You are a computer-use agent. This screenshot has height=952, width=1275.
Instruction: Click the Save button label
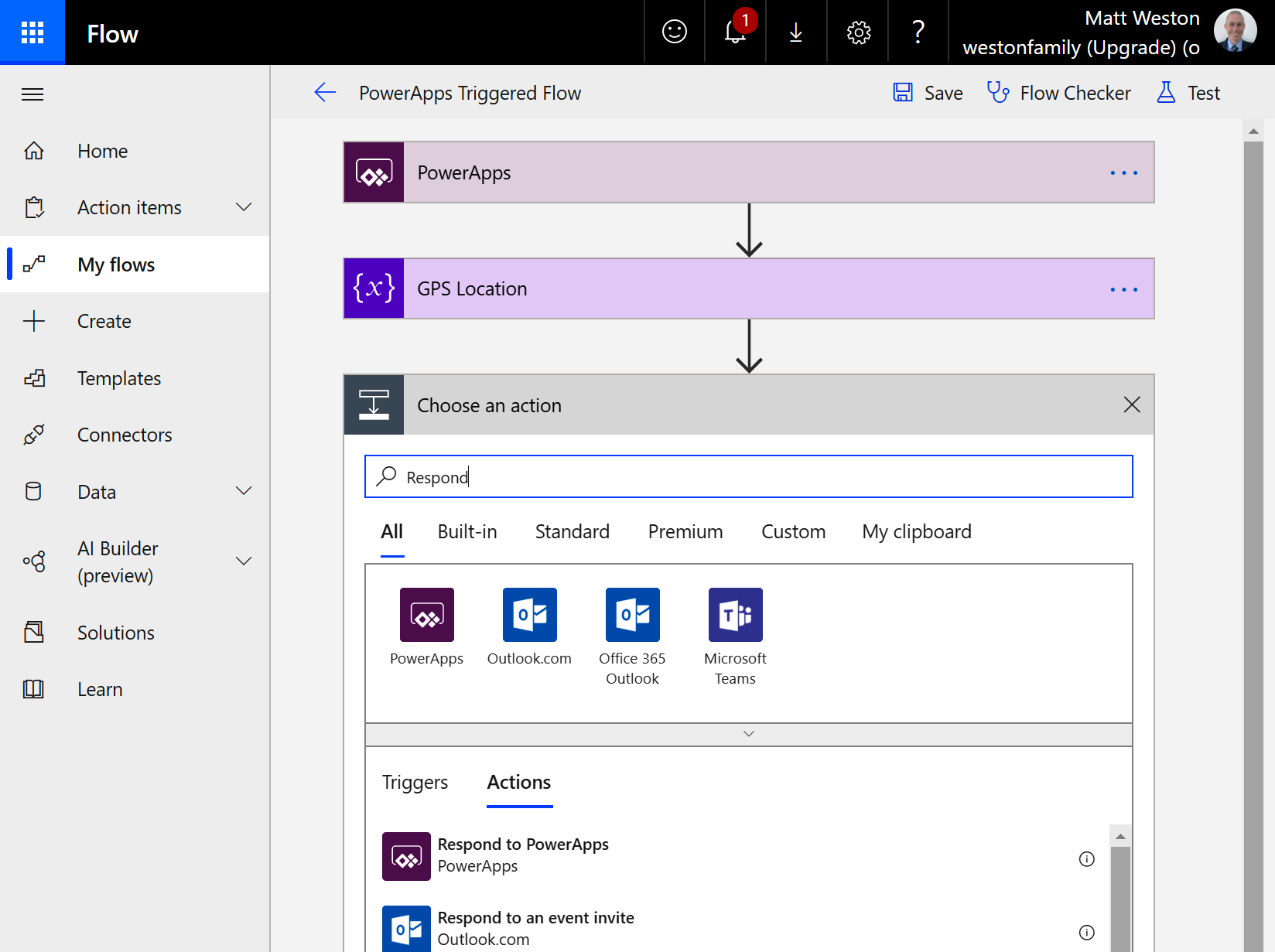click(944, 94)
